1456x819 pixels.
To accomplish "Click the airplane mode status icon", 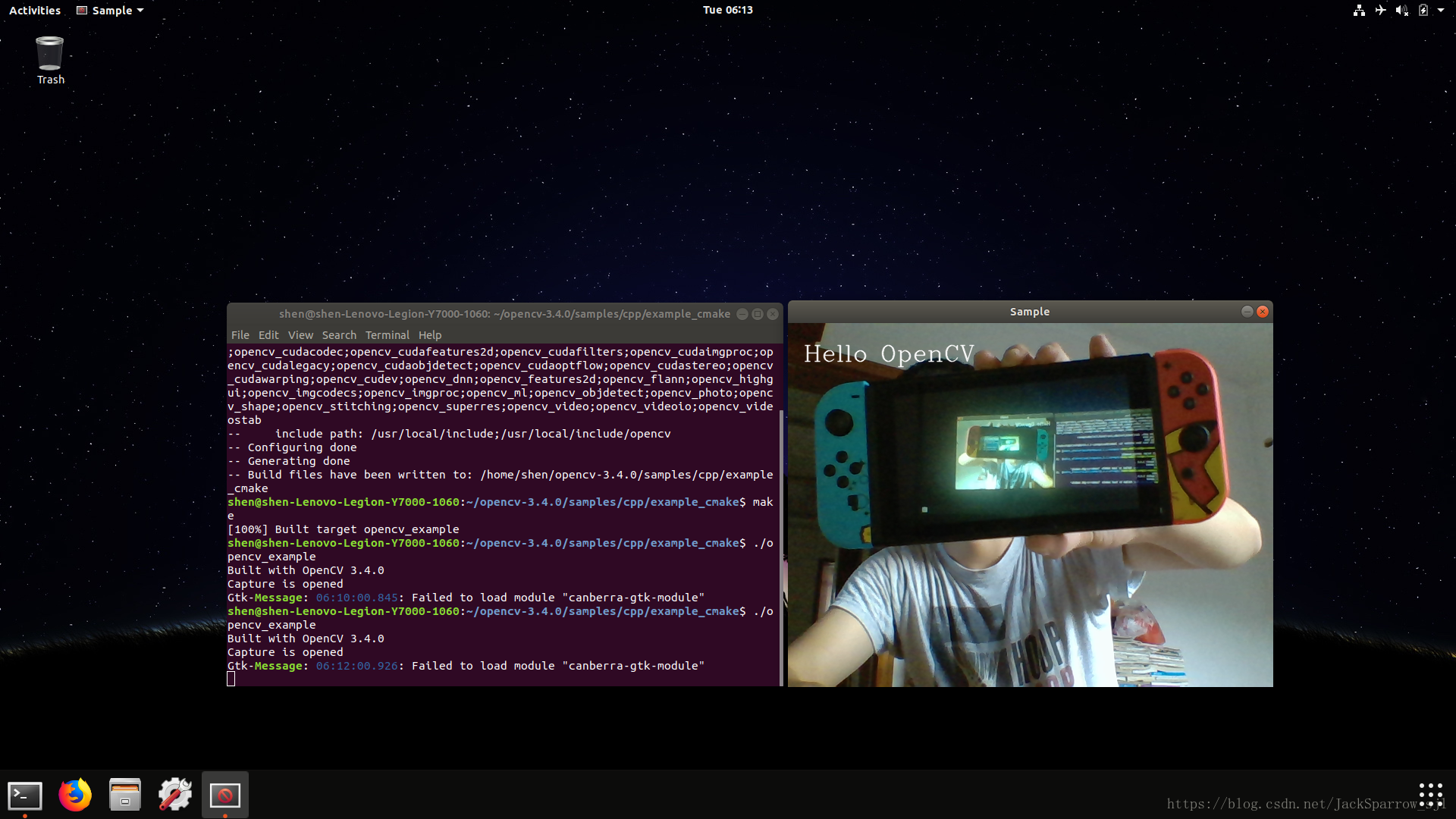I will 1380,11.
